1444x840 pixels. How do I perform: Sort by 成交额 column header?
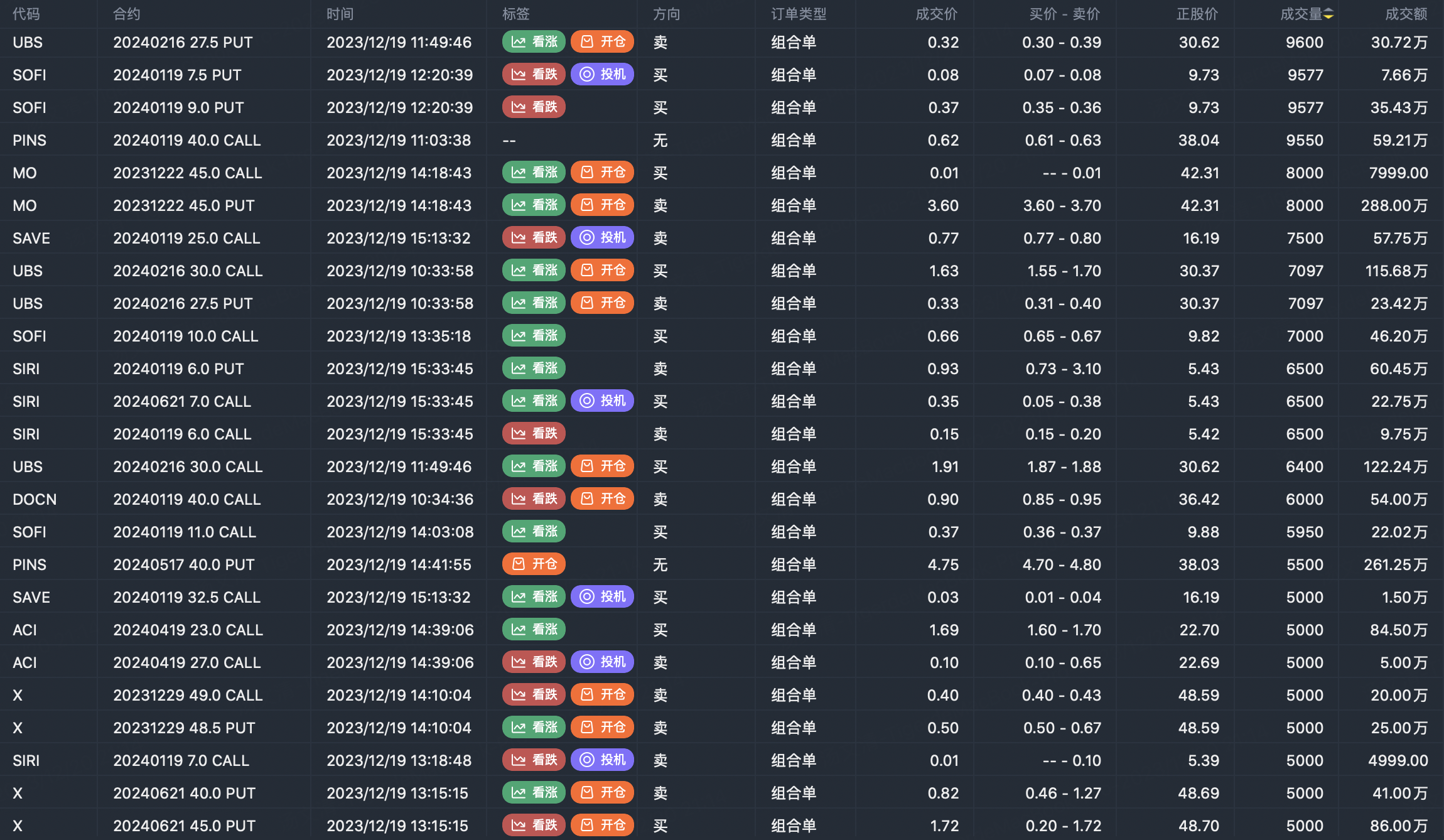(1406, 14)
